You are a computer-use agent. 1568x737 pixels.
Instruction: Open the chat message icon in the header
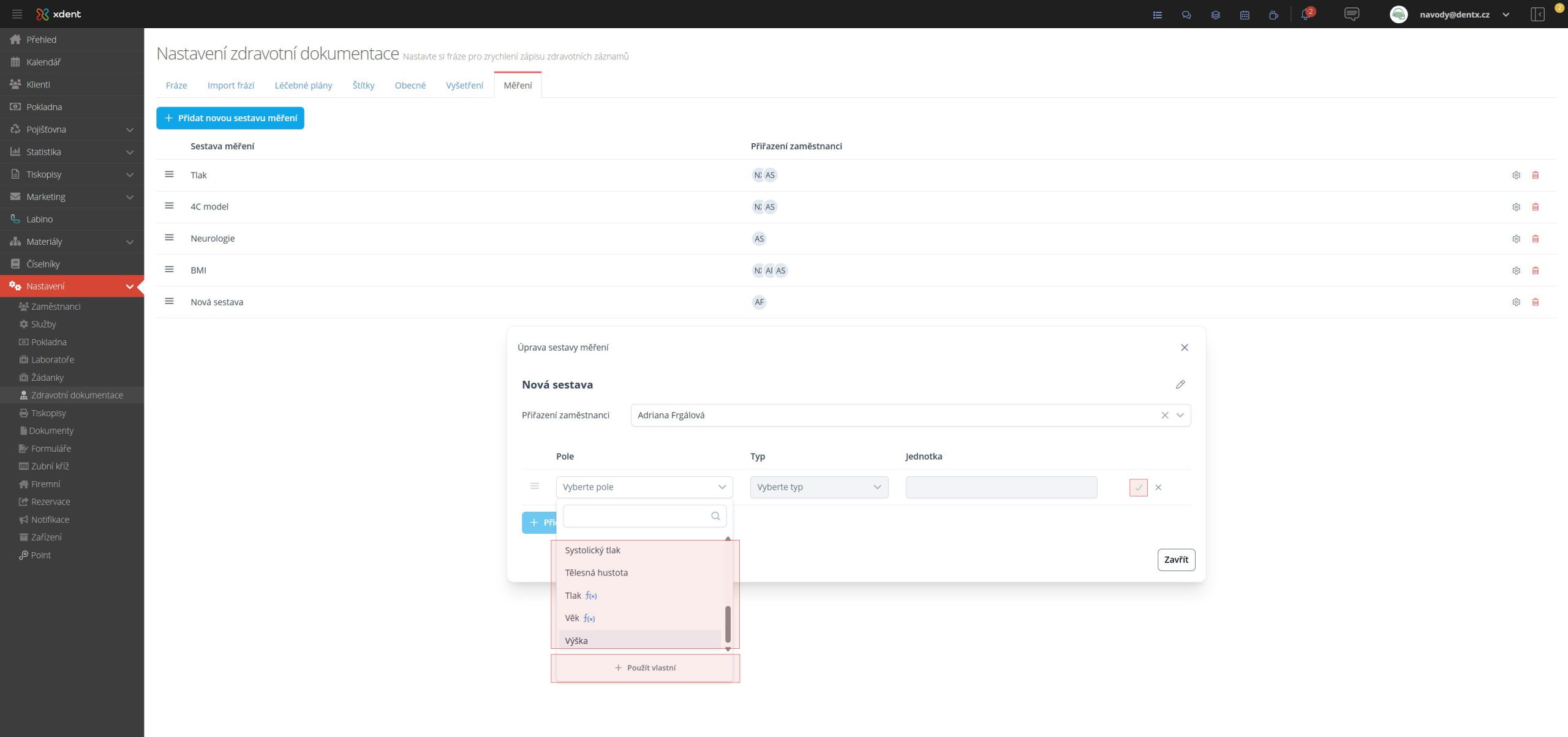tap(1351, 14)
